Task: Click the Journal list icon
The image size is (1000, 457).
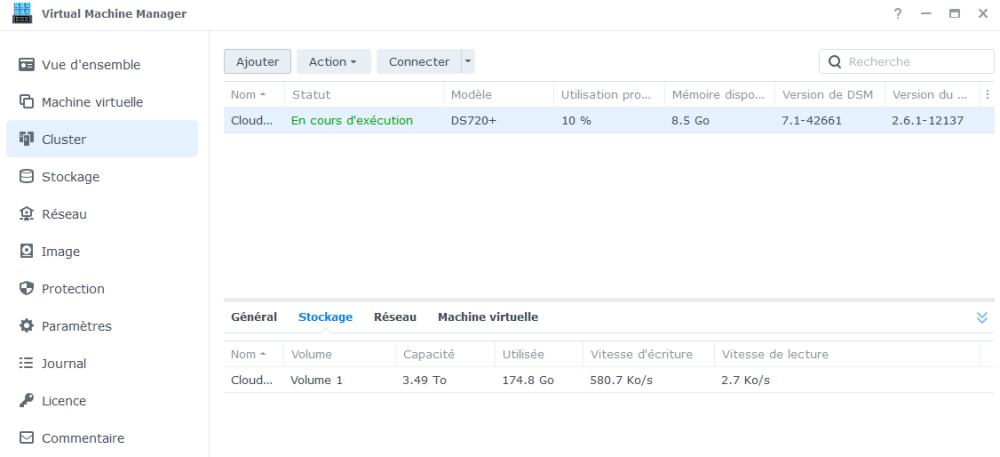Action: (26, 363)
